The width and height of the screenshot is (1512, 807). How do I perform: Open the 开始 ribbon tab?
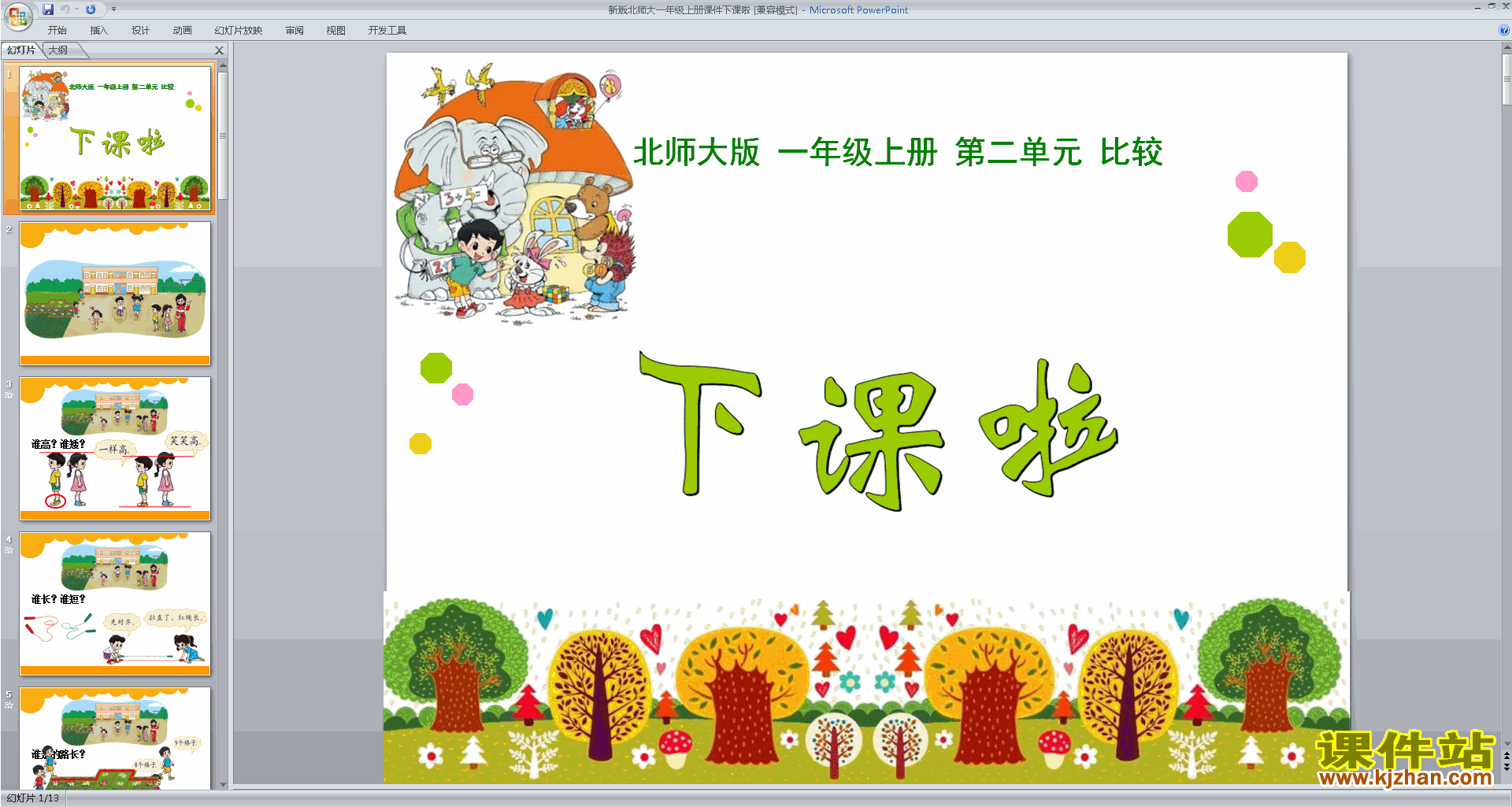[57, 31]
